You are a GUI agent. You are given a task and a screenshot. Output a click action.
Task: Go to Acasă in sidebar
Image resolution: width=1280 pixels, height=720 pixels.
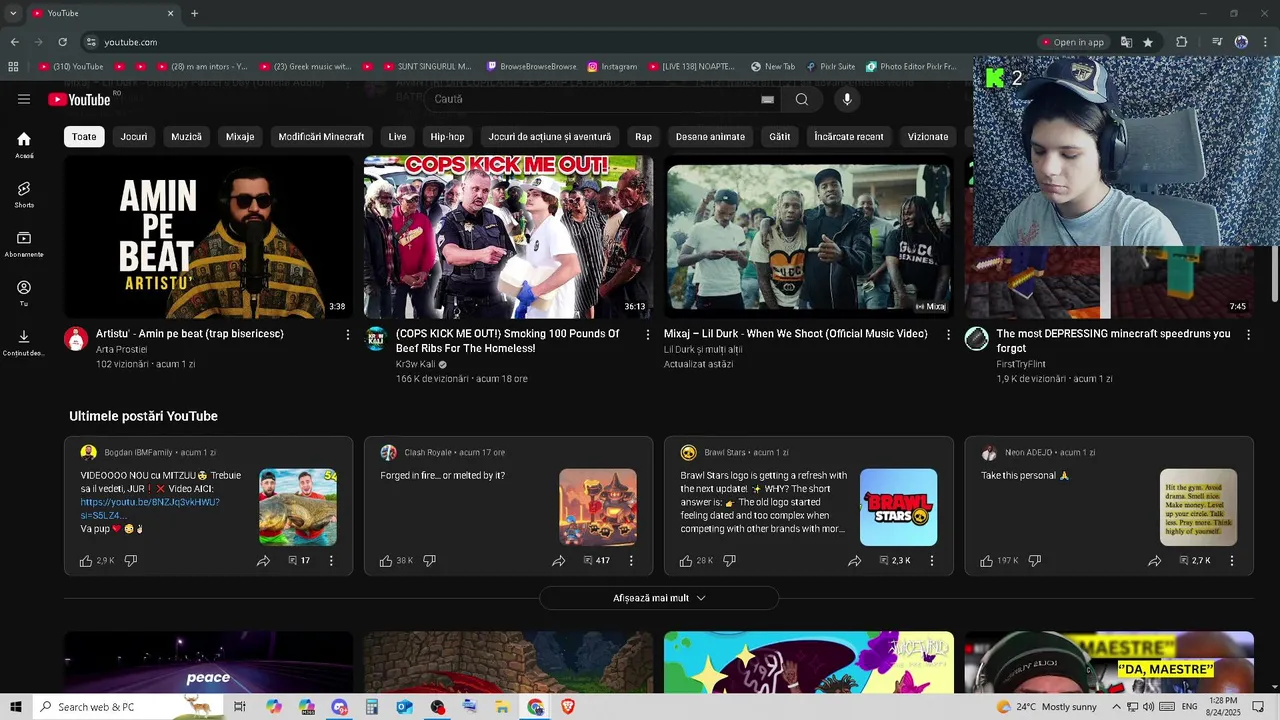click(24, 145)
